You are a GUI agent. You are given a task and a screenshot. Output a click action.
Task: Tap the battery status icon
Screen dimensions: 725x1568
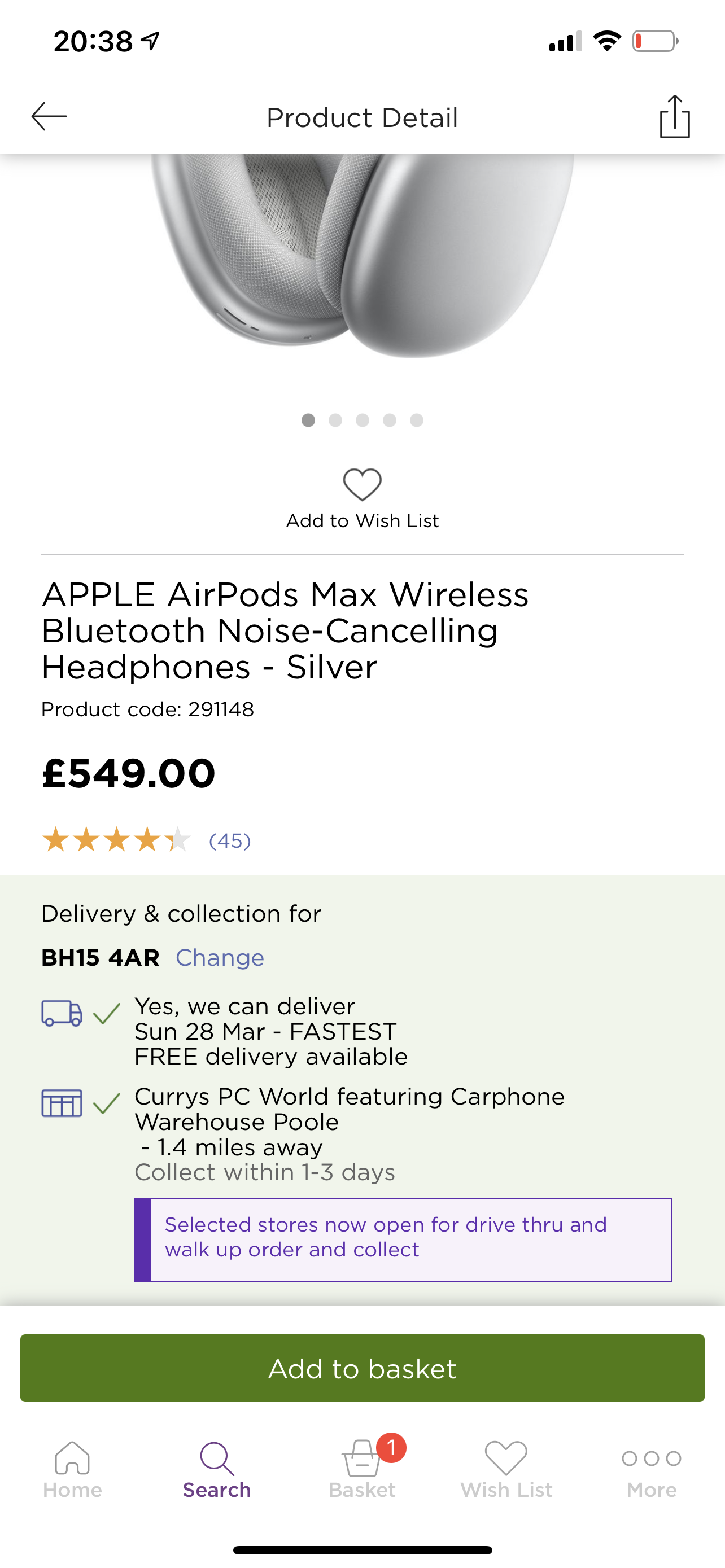coord(655,41)
